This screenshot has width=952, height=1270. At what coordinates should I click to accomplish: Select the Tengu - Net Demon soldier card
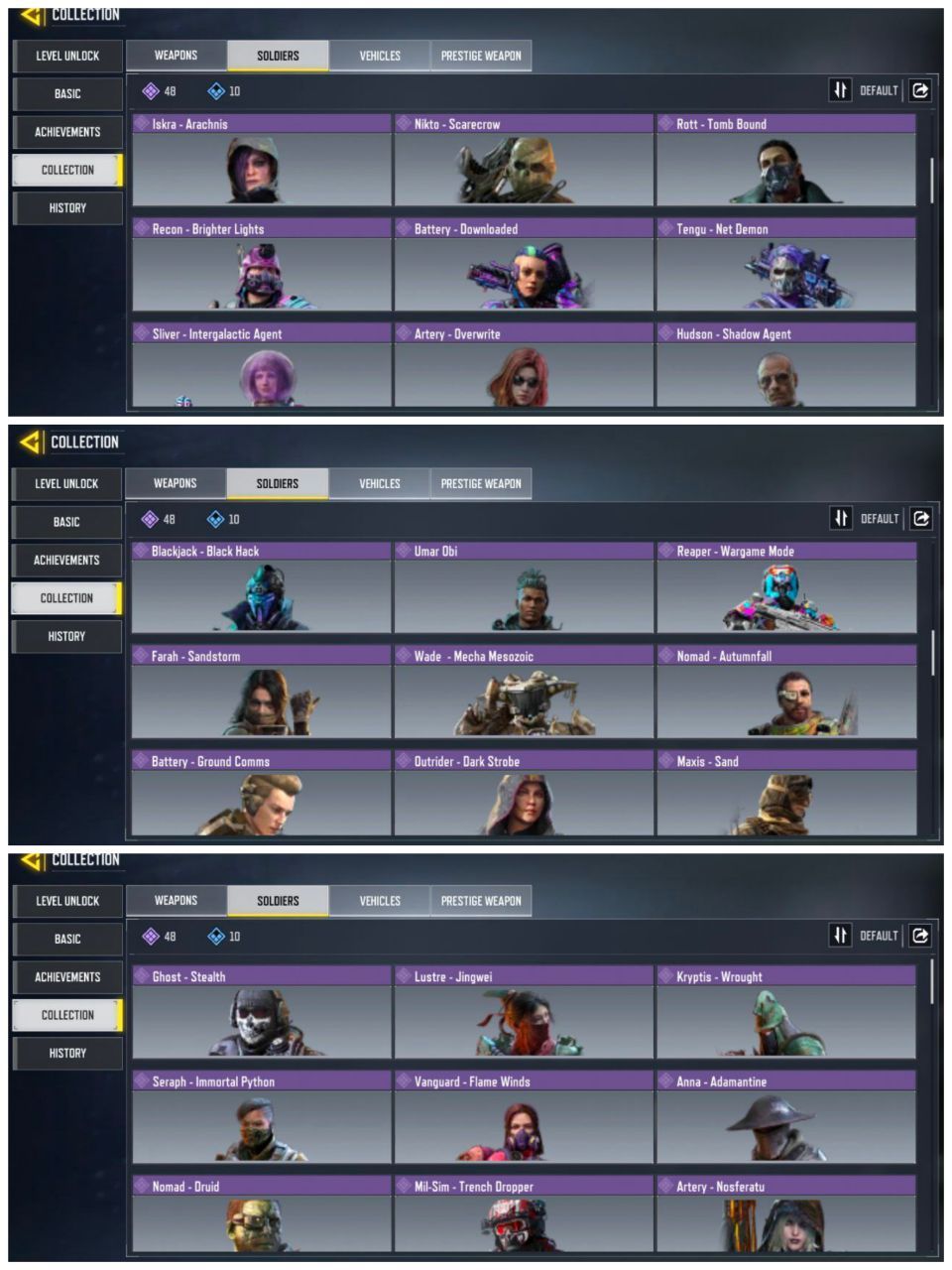coord(786,265)
